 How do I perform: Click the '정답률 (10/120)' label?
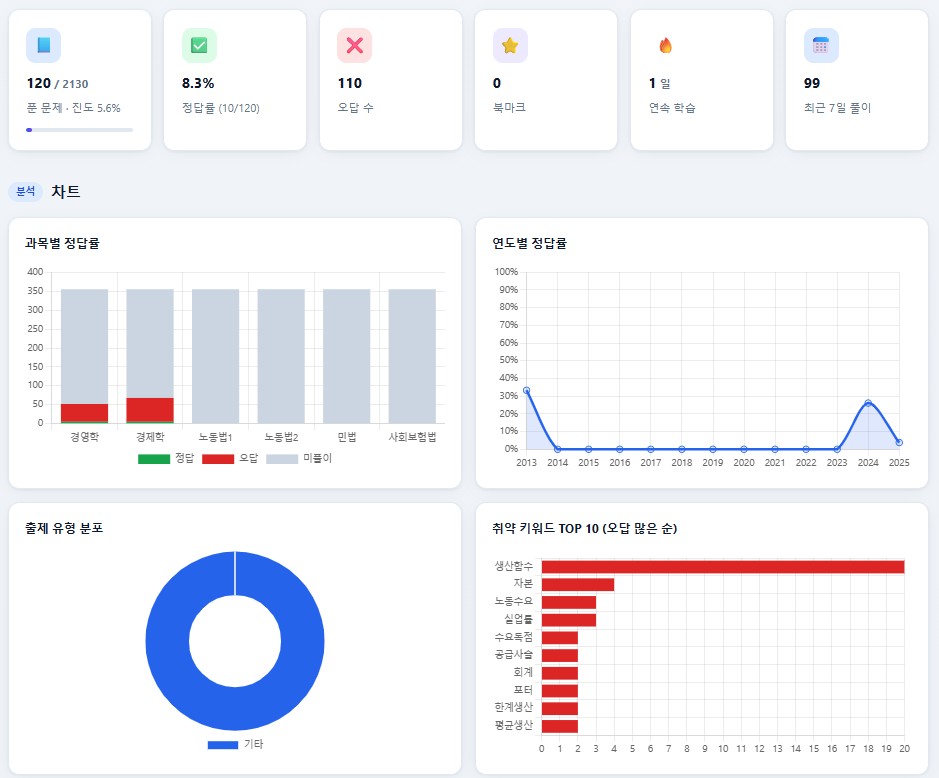221,108
